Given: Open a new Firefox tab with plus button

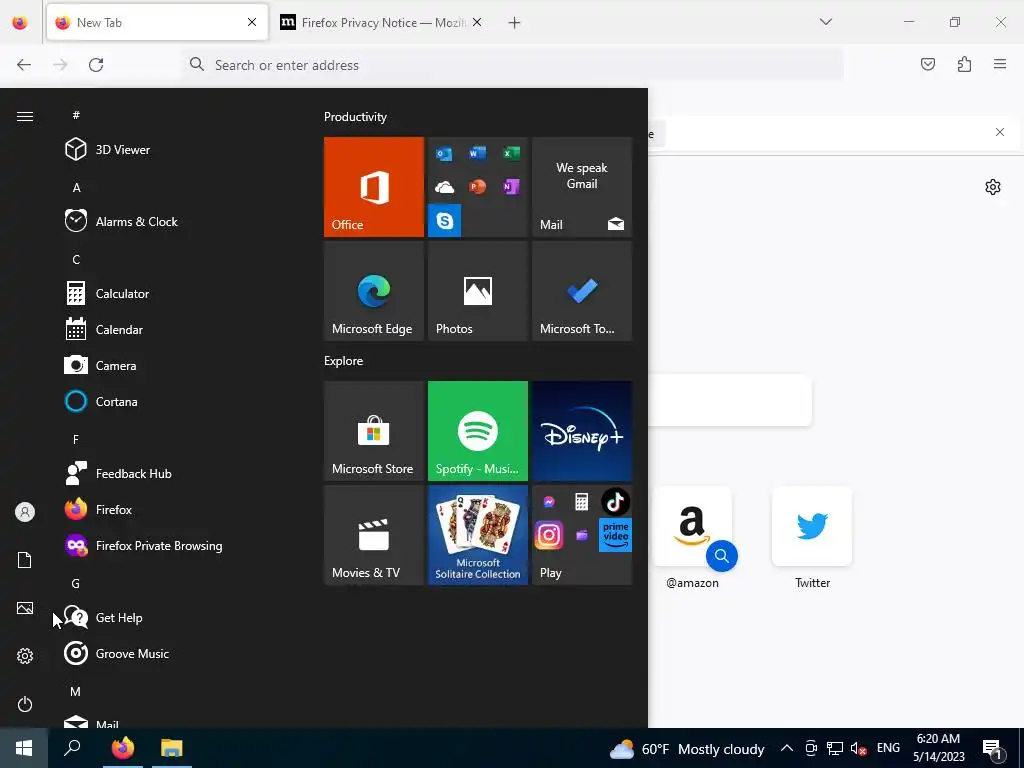Looking at the screenshot, I should [x=515, y=23].
